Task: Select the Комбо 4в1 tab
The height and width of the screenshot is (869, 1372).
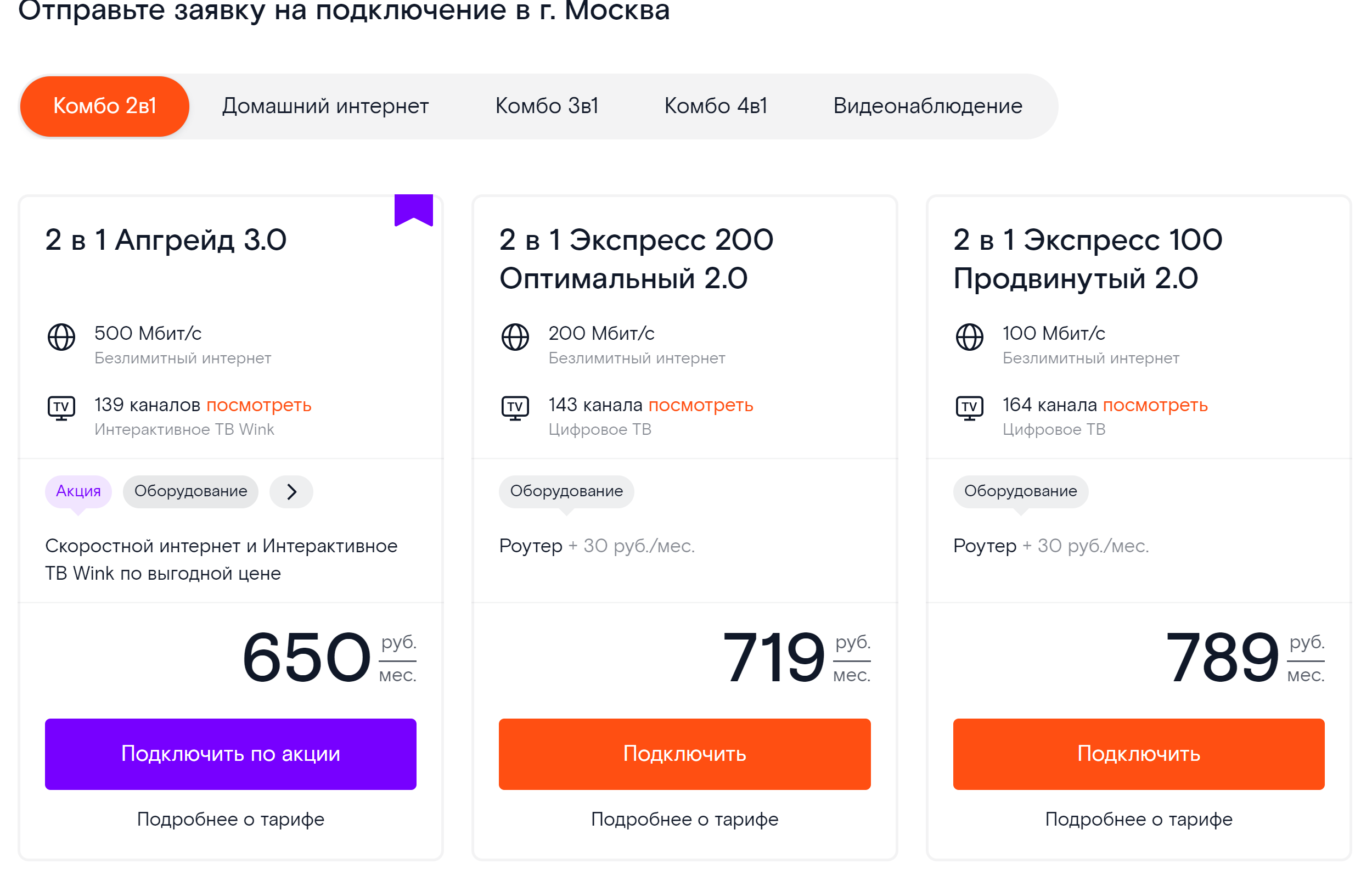Action: tap(716, 106)
